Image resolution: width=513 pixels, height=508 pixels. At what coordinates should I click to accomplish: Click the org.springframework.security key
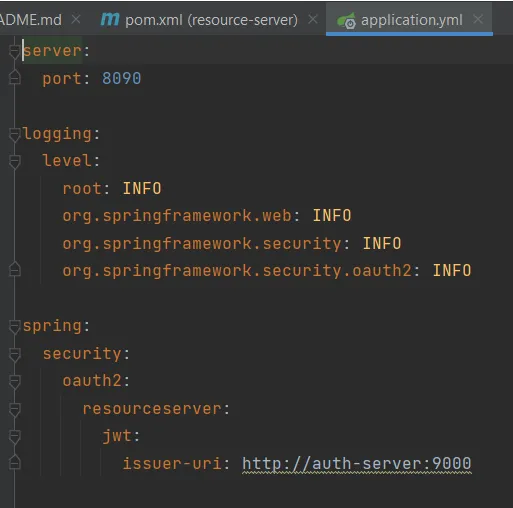coord(202,244)
